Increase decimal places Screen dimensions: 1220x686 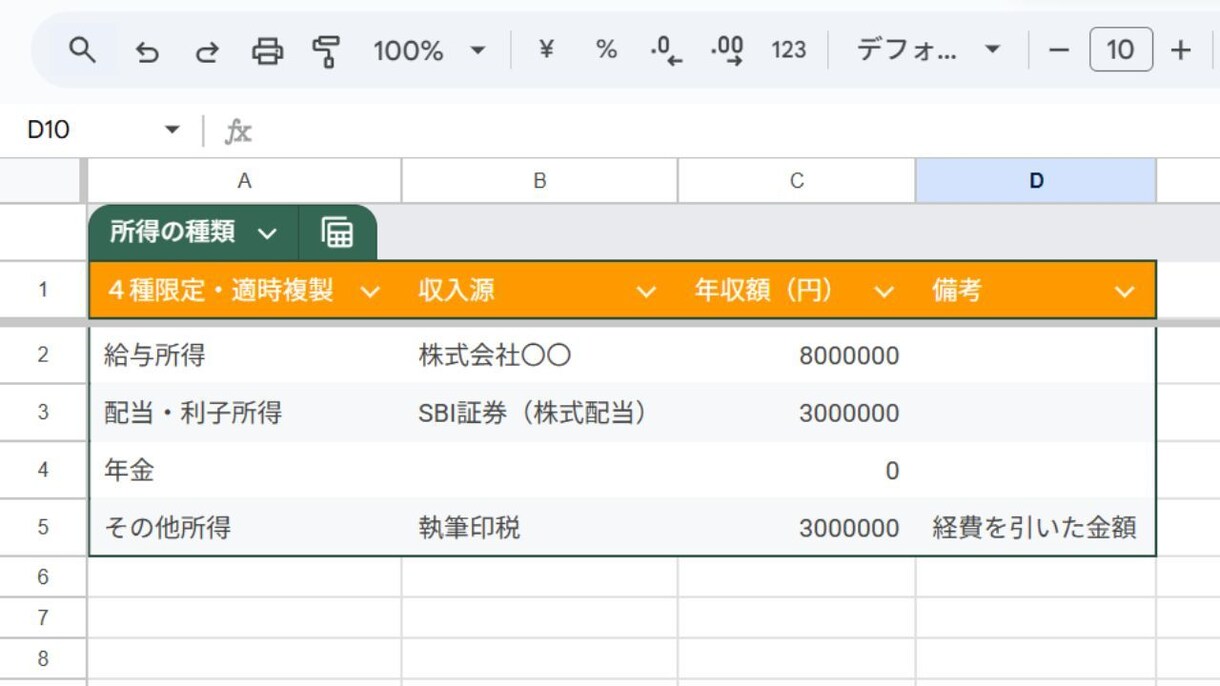pyautogui.click(x=727, y=51)
